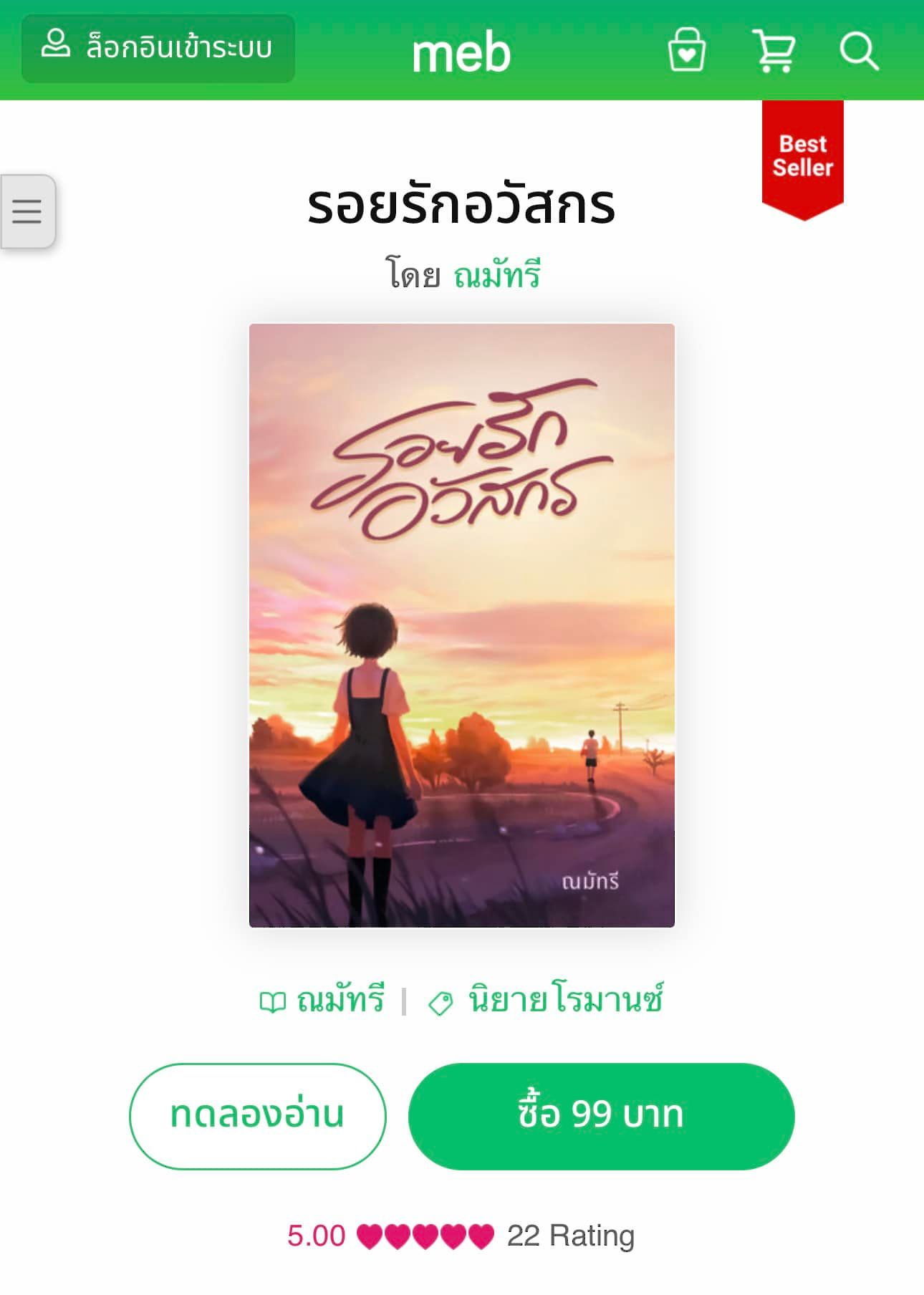Open นิยายโรมานซ์ category link
Screen dimensions: 924x1295
[x=565, y=1000]
